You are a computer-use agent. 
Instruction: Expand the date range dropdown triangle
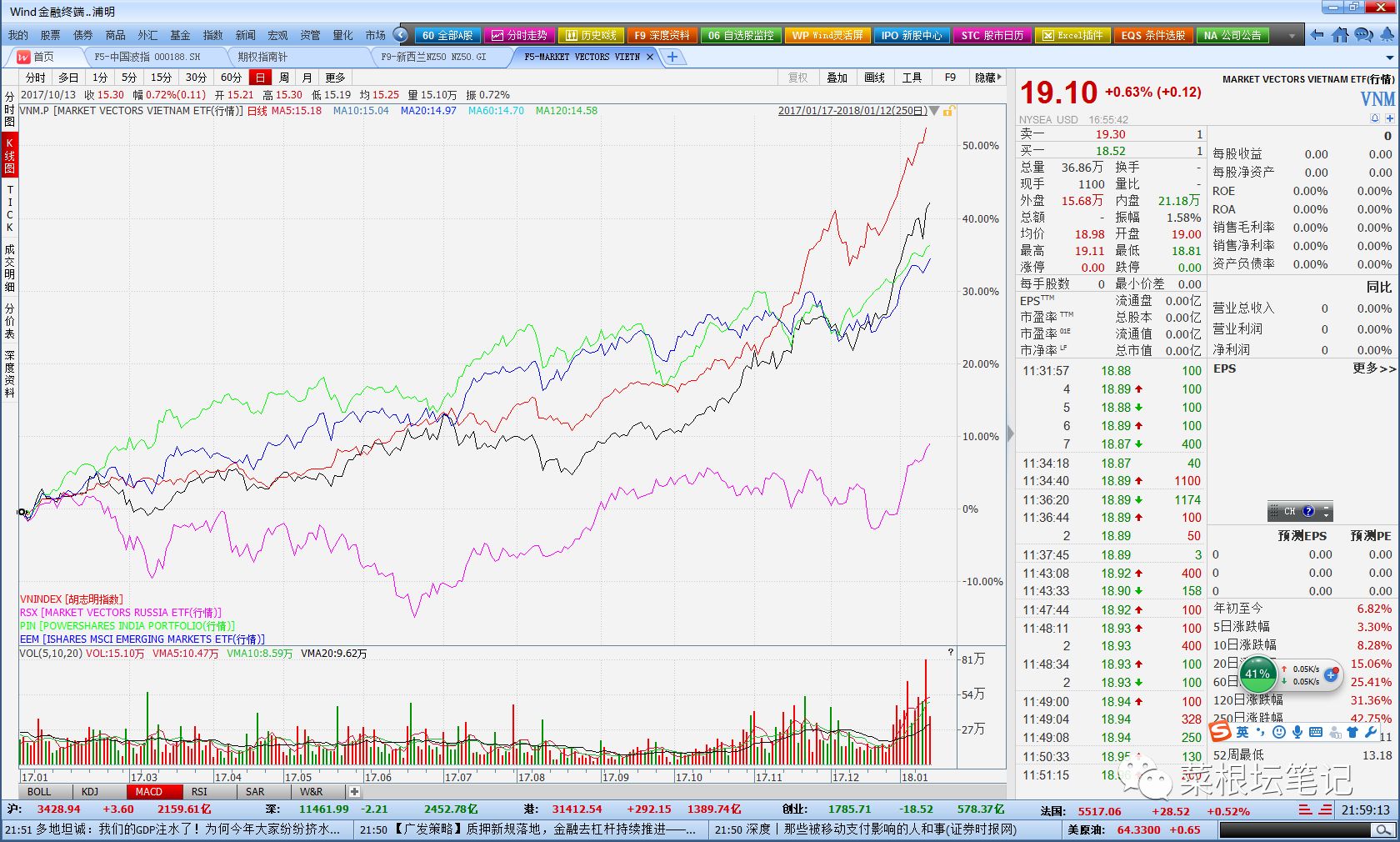pyautogui.click(x=934, y=111)
